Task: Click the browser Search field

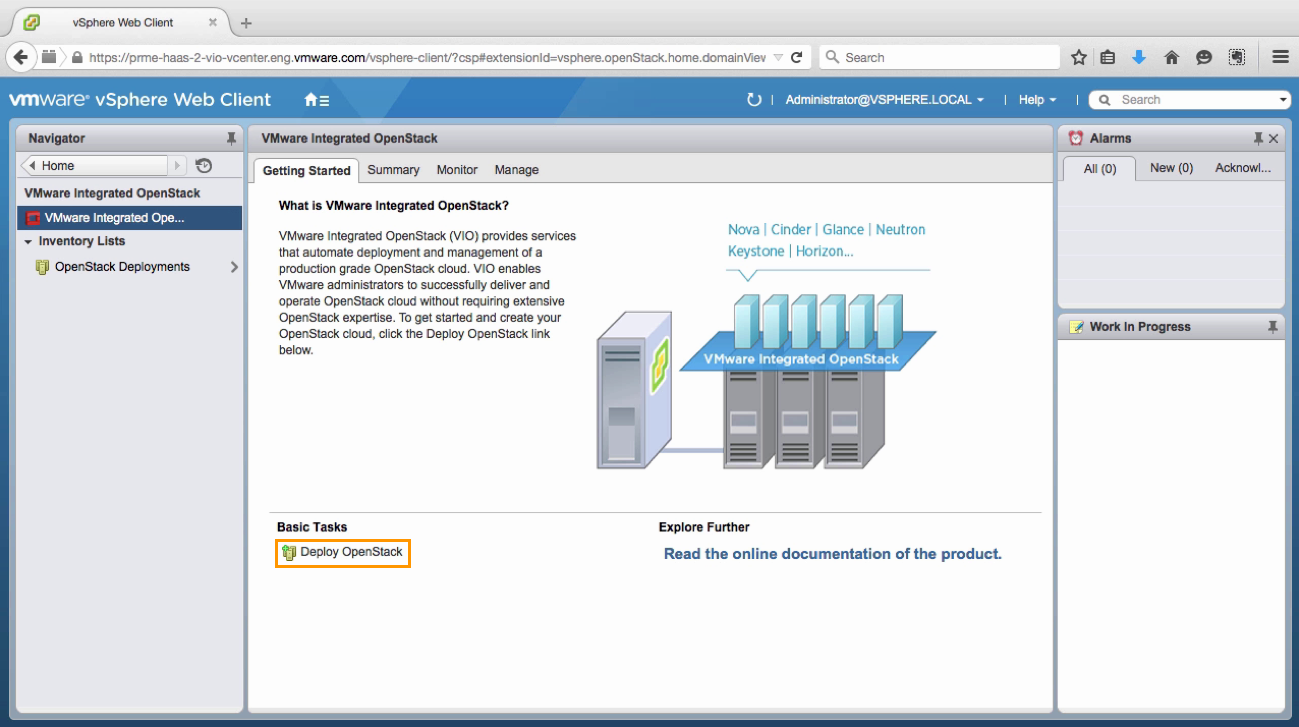Action: [939, 58]
